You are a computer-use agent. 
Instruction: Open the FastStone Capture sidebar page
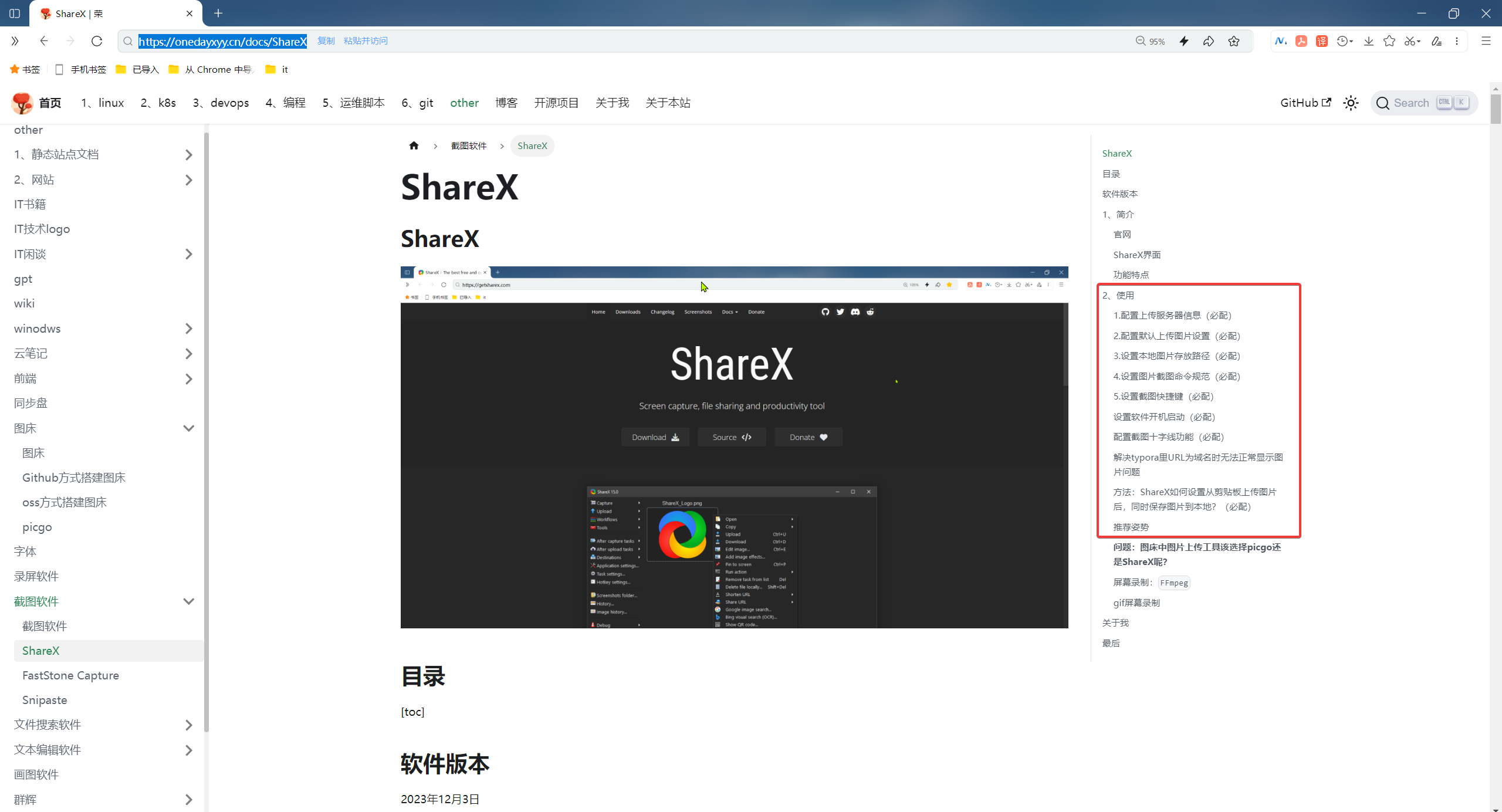(x=70, y=675)
